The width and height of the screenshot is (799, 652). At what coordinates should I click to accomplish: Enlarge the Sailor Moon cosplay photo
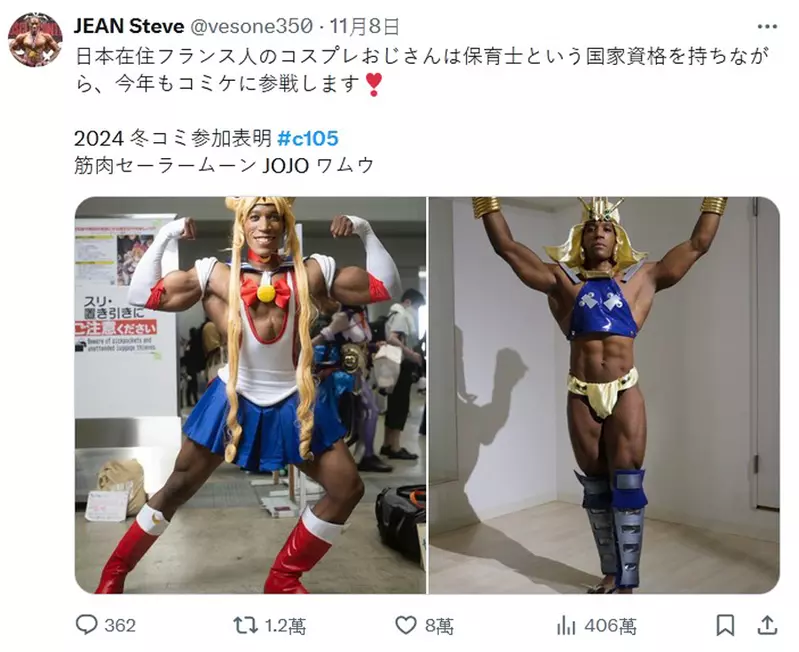tap(250, 395)
